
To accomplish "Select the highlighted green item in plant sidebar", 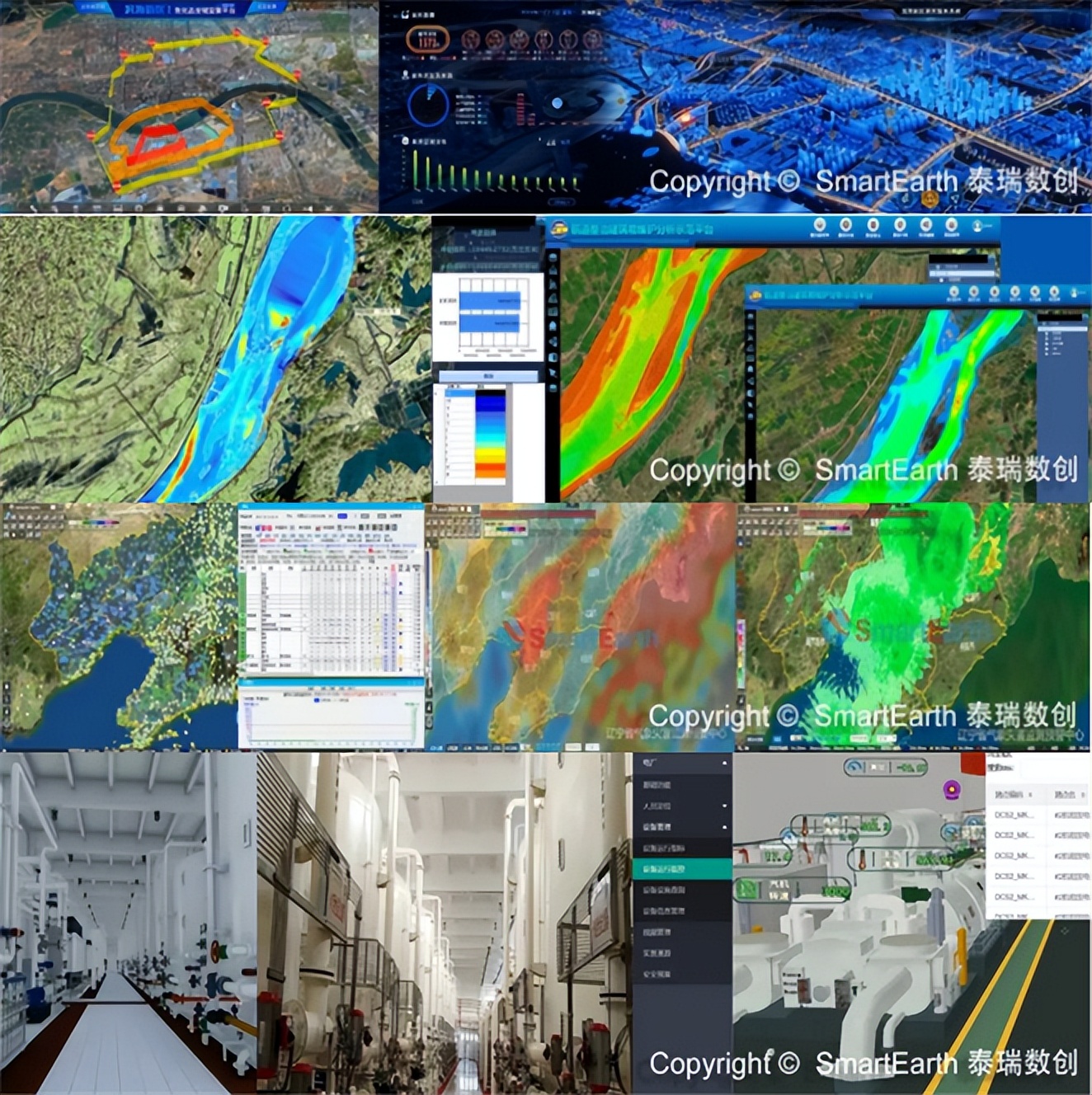I will [682, 868].
